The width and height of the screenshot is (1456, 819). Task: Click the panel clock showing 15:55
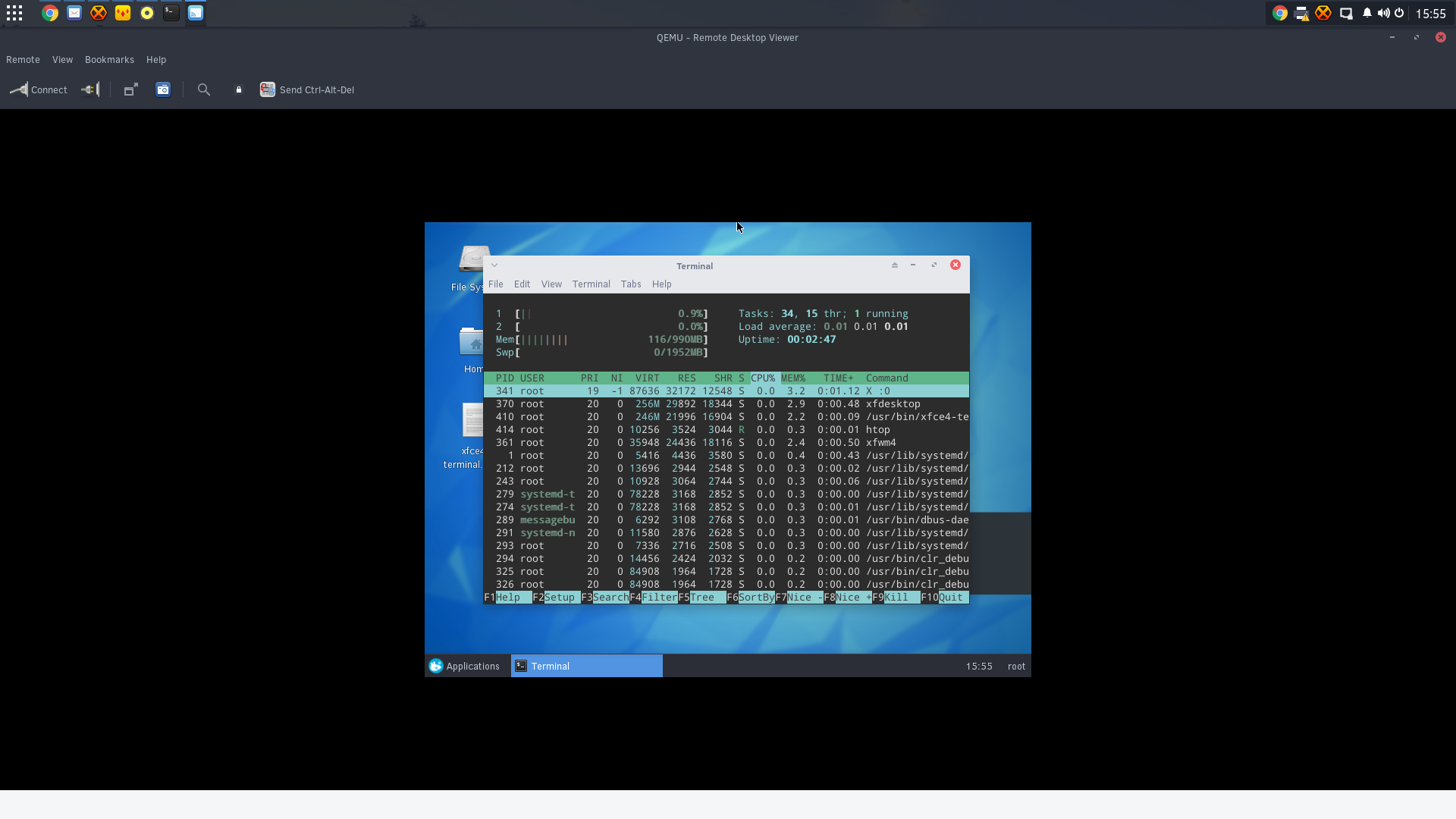click(1430, 14)
